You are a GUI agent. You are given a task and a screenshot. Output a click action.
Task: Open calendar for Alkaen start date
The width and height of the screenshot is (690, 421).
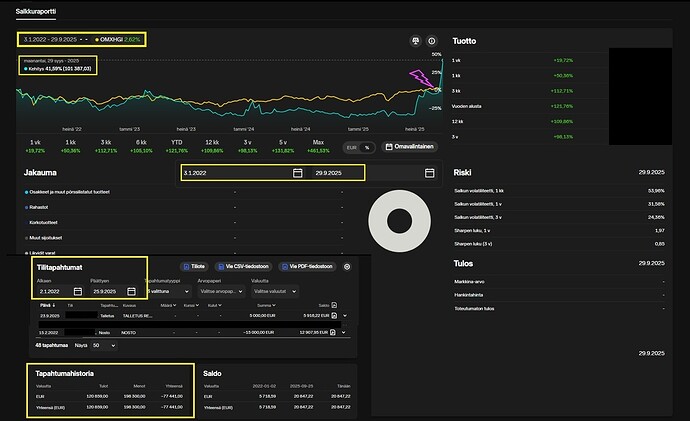tap(78, 291)
